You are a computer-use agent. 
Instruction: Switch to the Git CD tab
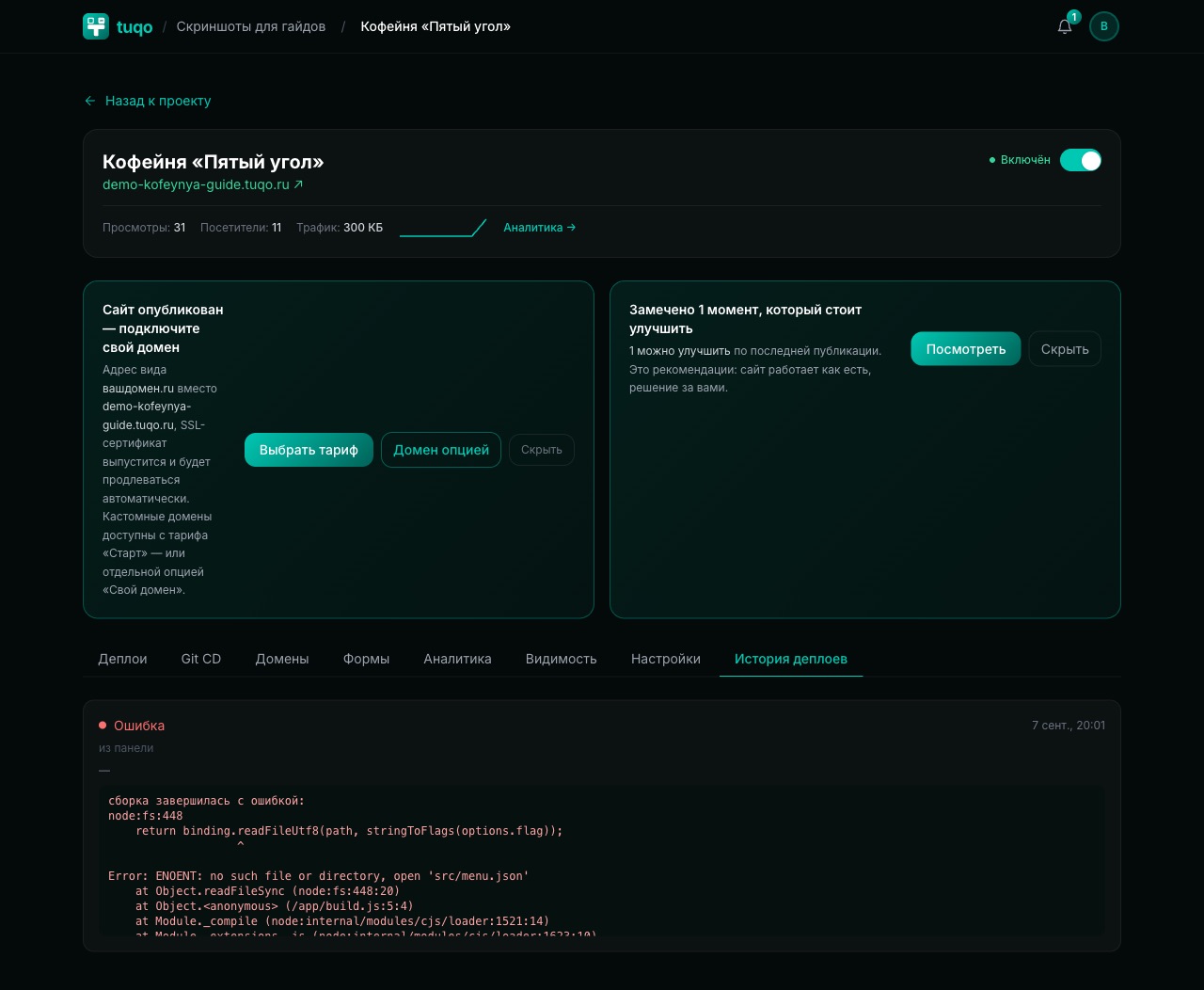point(201,659)
